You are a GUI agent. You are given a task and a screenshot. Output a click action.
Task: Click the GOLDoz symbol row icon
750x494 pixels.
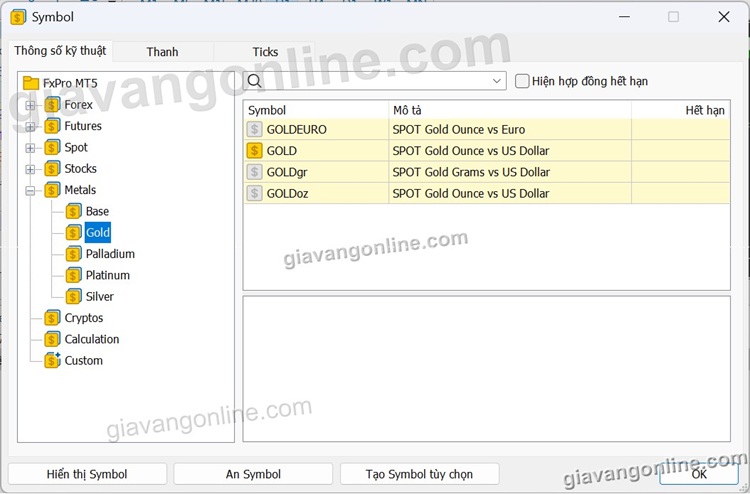(x=255, y=193)
